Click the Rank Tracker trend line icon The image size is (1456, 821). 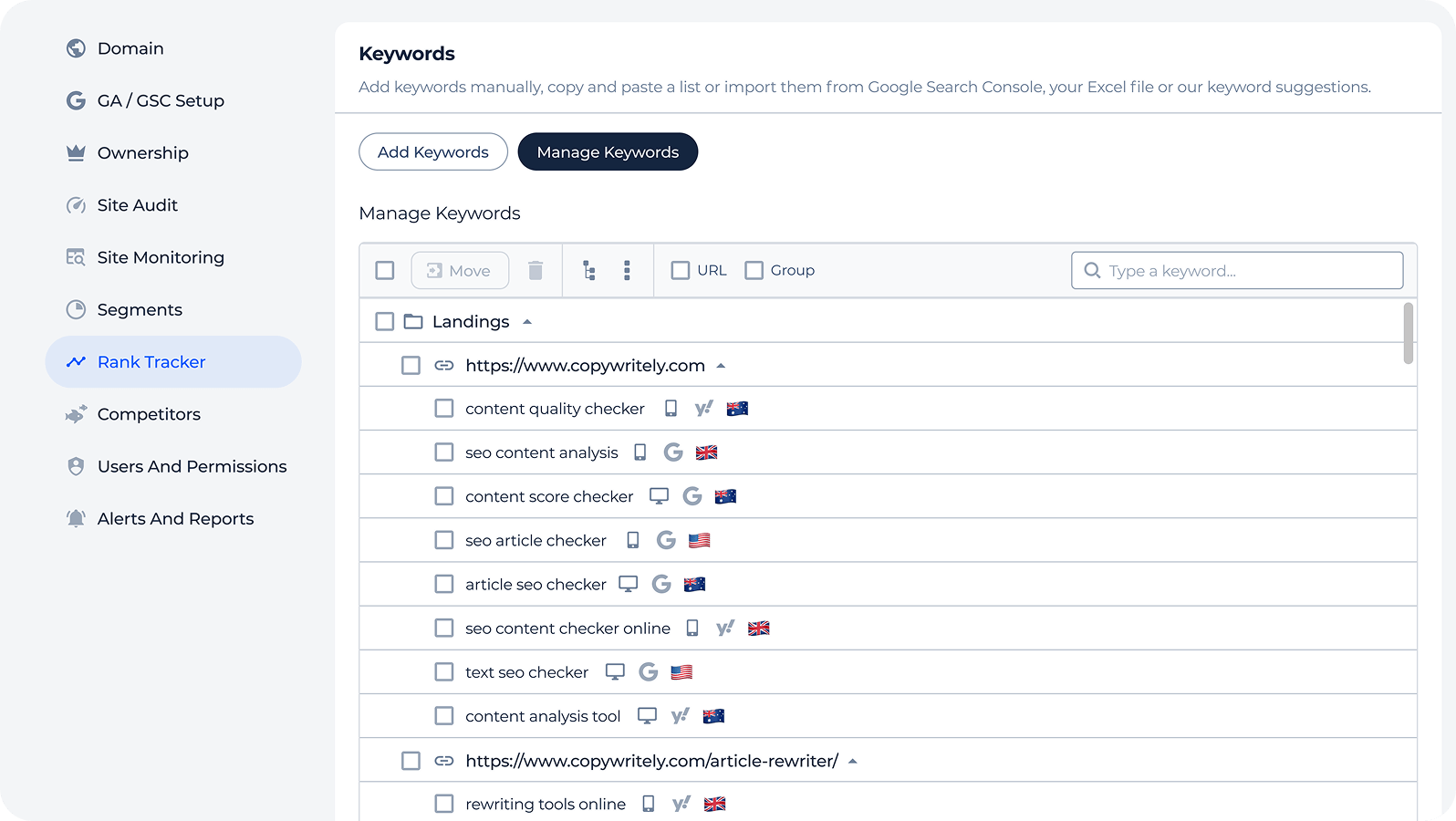(76, 362)
